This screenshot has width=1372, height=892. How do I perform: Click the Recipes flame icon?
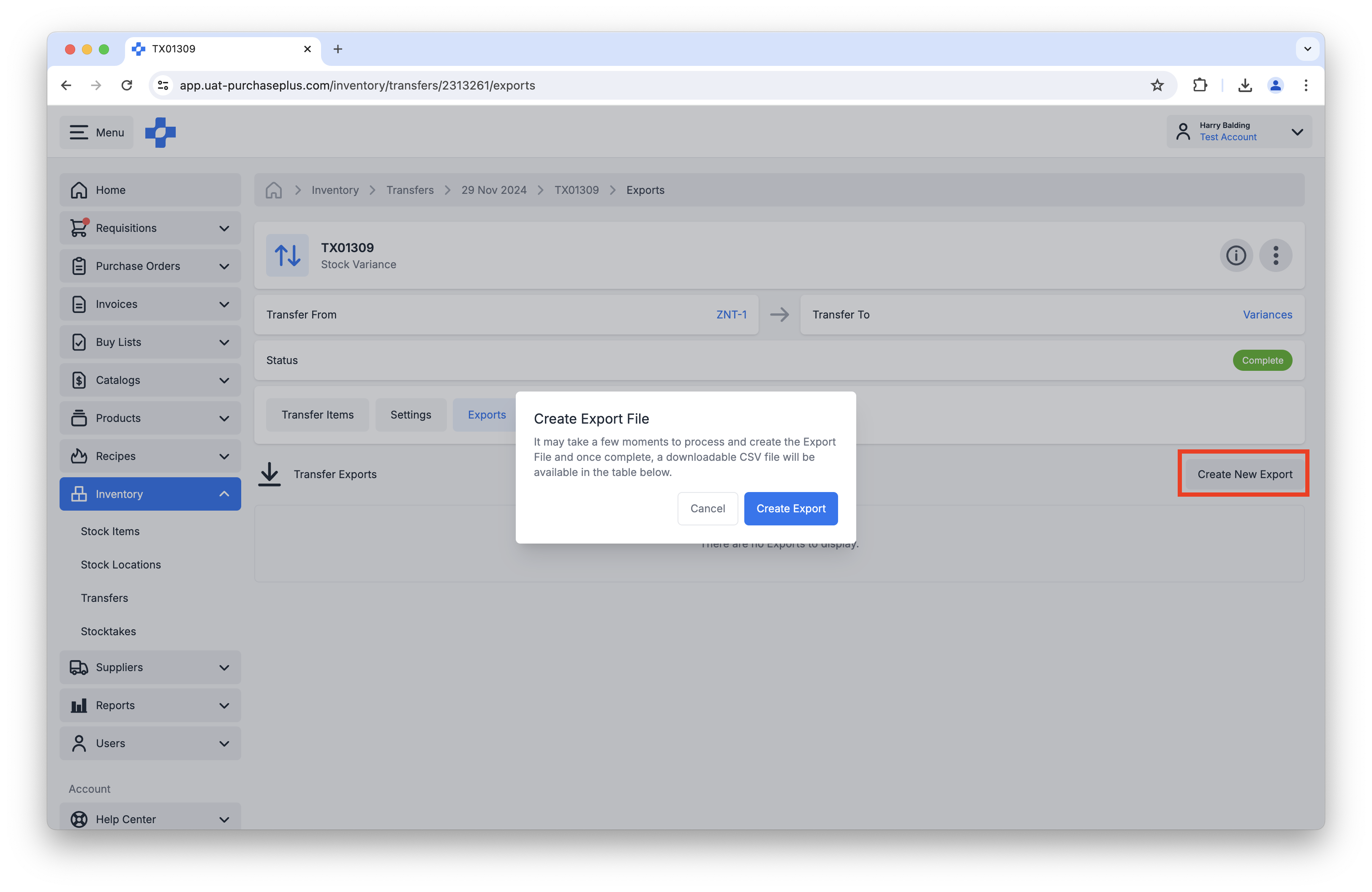[x=79, y=456]
